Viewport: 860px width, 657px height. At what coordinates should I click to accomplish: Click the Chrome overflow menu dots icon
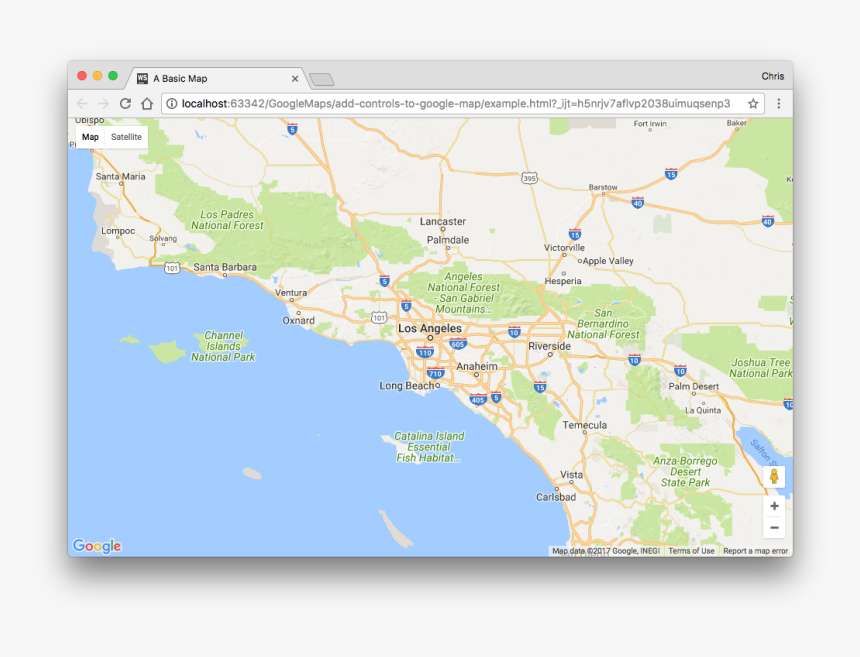coord(779,103)
